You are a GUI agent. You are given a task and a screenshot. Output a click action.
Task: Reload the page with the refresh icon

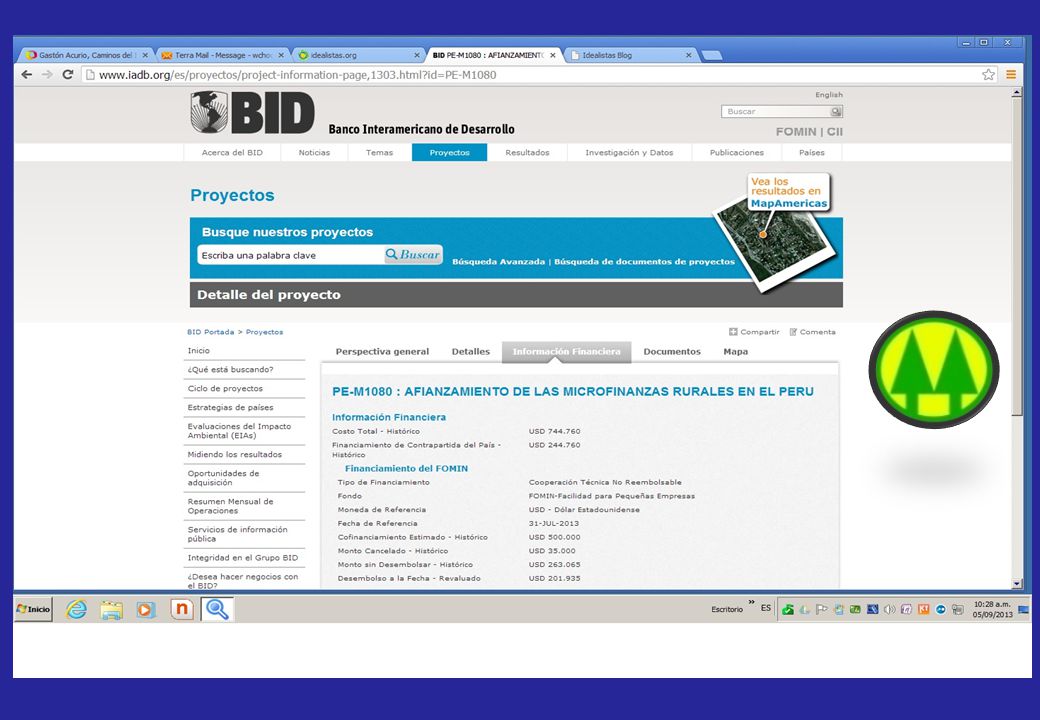(68, 75)
